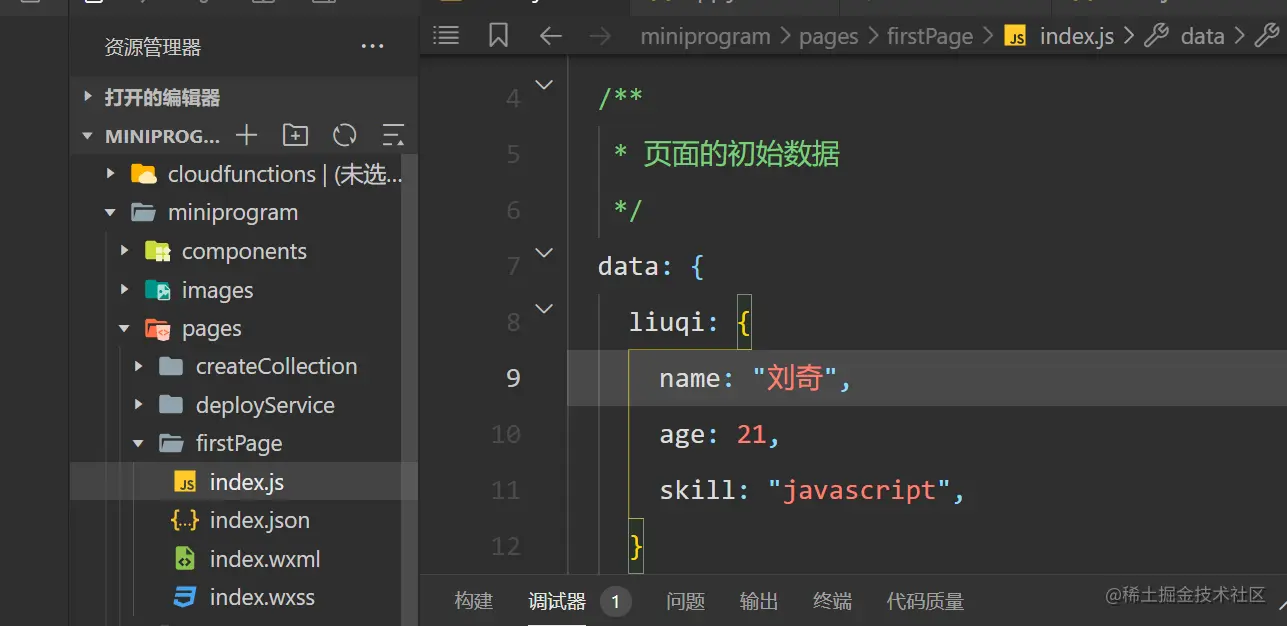Fold the comment block at line 4
Screen dimensions: 1287x626
544,85
